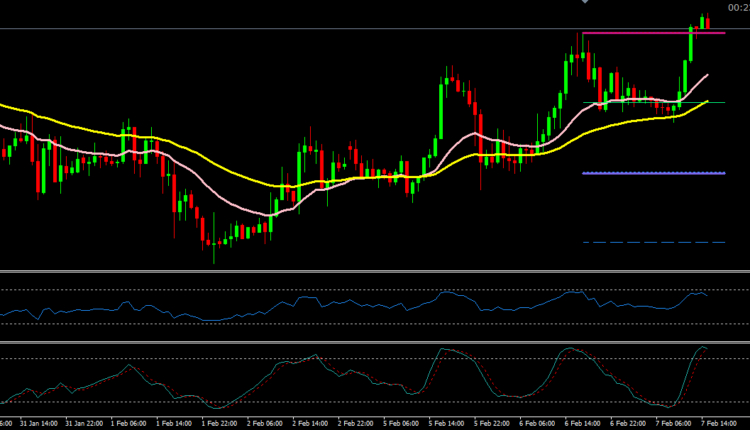Click the divider between RSI and stochastic panels
750x430 pixels.
tap(375, 343)
